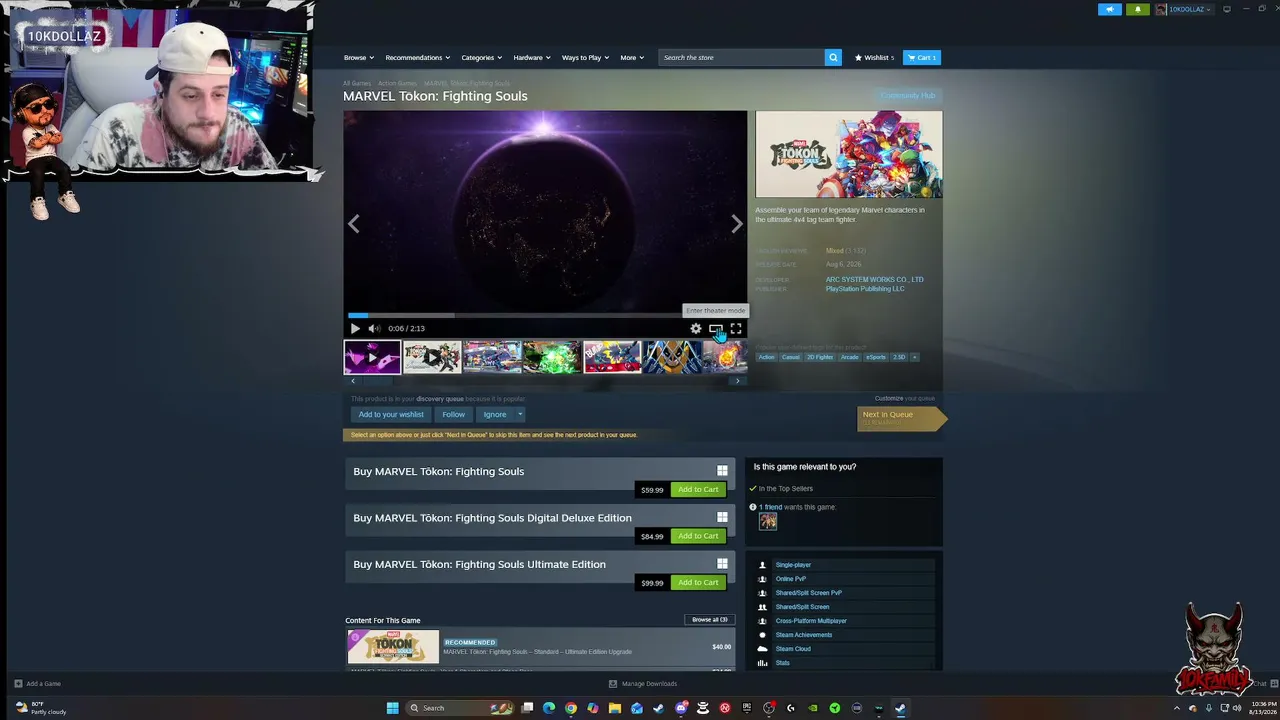Mute the trailer audio

coord(374,328)
